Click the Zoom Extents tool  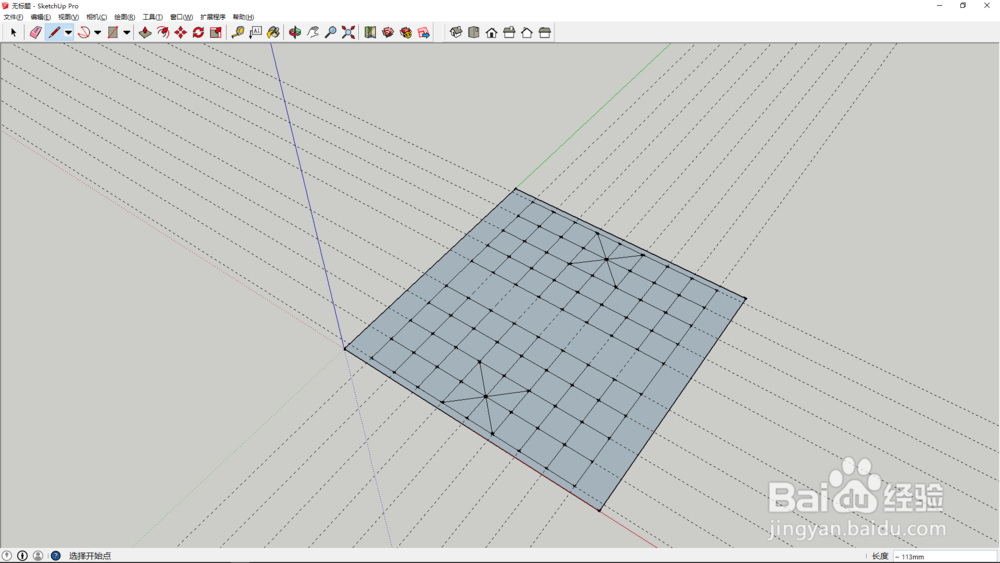348,33
